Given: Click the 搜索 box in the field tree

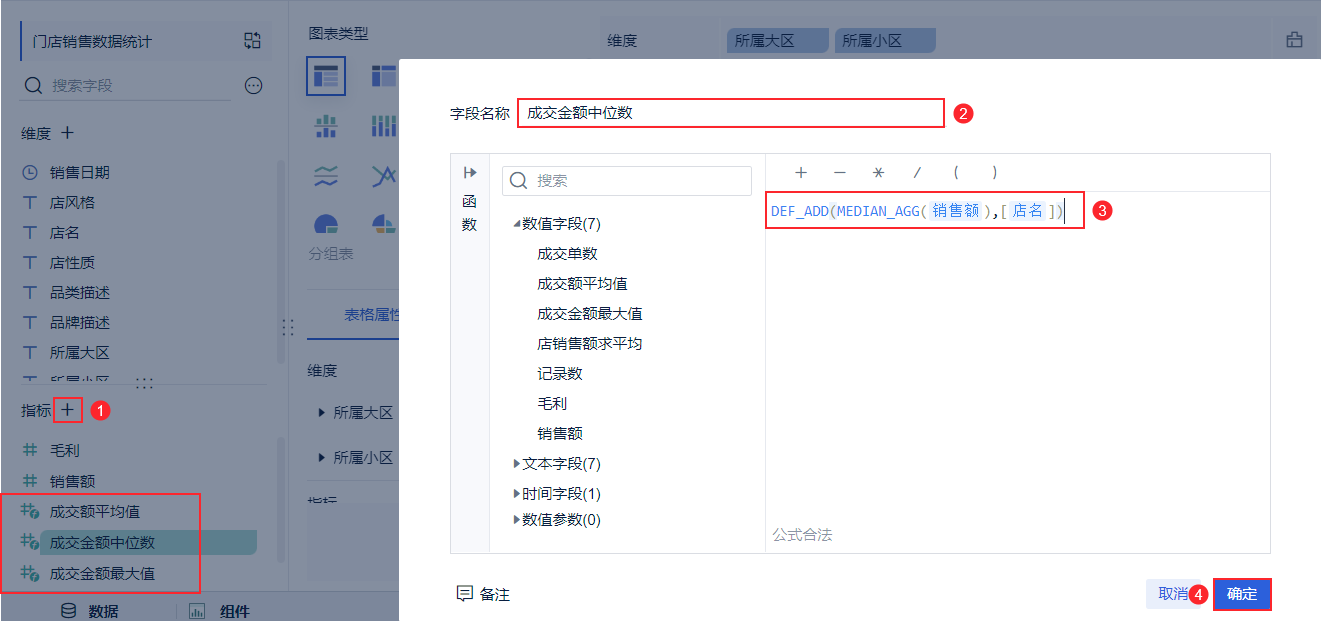Looking at the screenshot, I should tap(627, 181).
